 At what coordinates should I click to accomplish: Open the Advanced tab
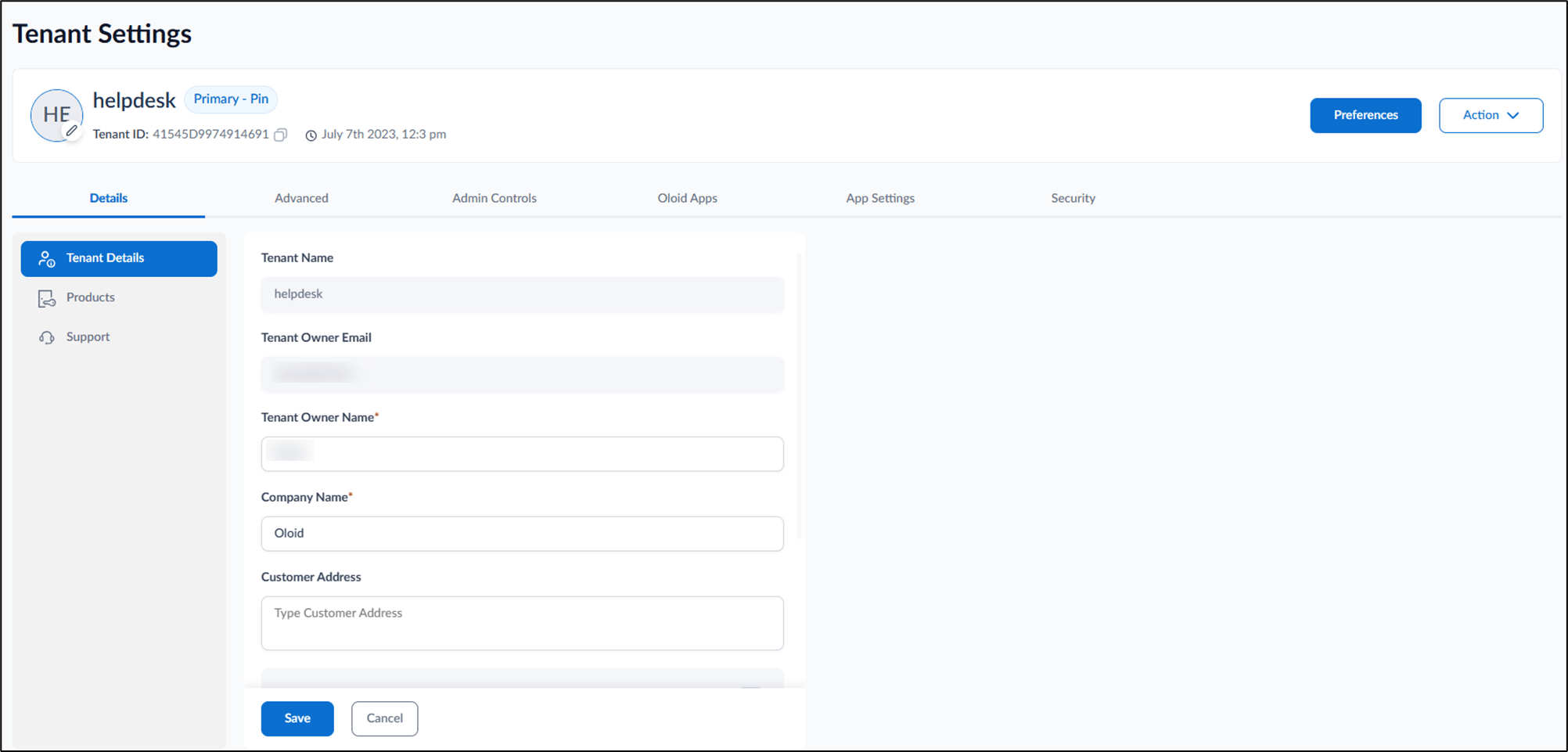[x=301, y=198]
